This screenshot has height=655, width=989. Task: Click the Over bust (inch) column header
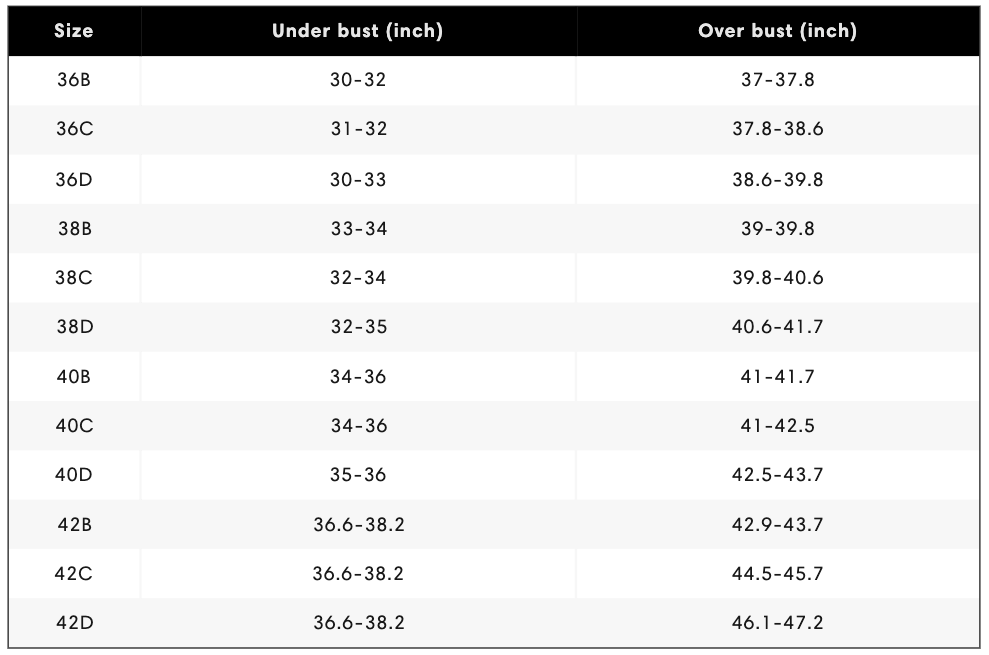pyautogui.click(x=778, y=31)
